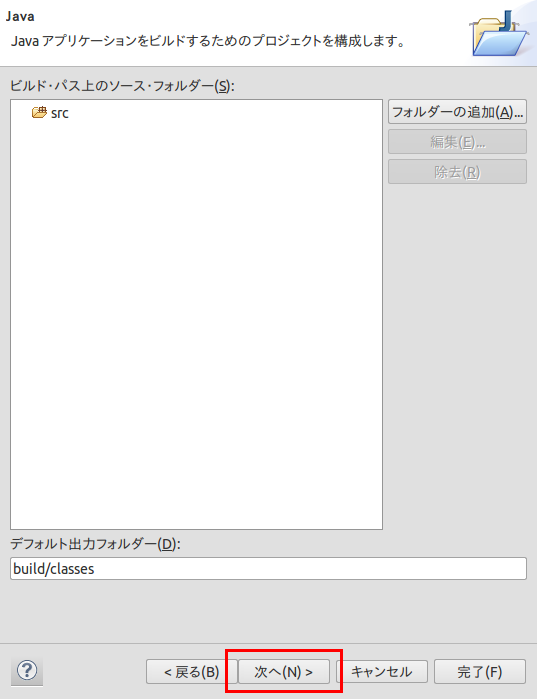
Task: Select the src entry in the source folder list
Action: [x=50, y=113]
